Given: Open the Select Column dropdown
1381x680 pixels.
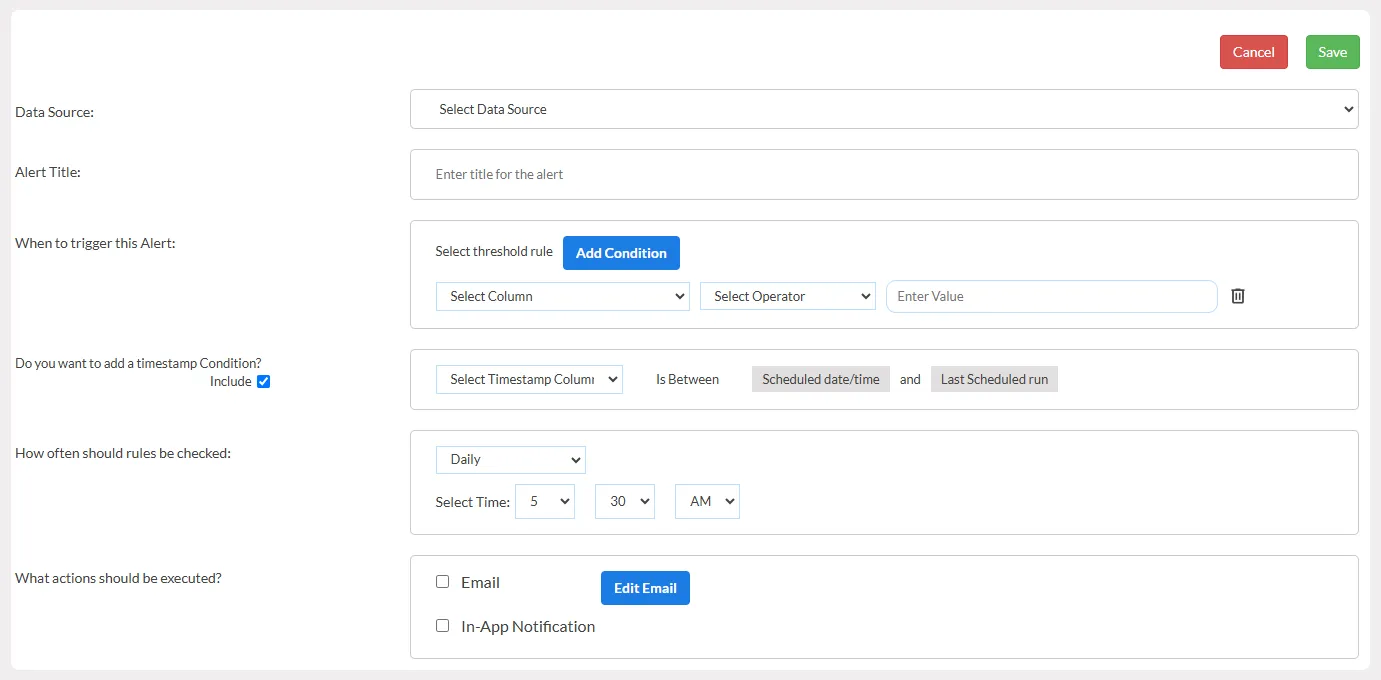Looking at the screenshot, I should tap(562, 296).
